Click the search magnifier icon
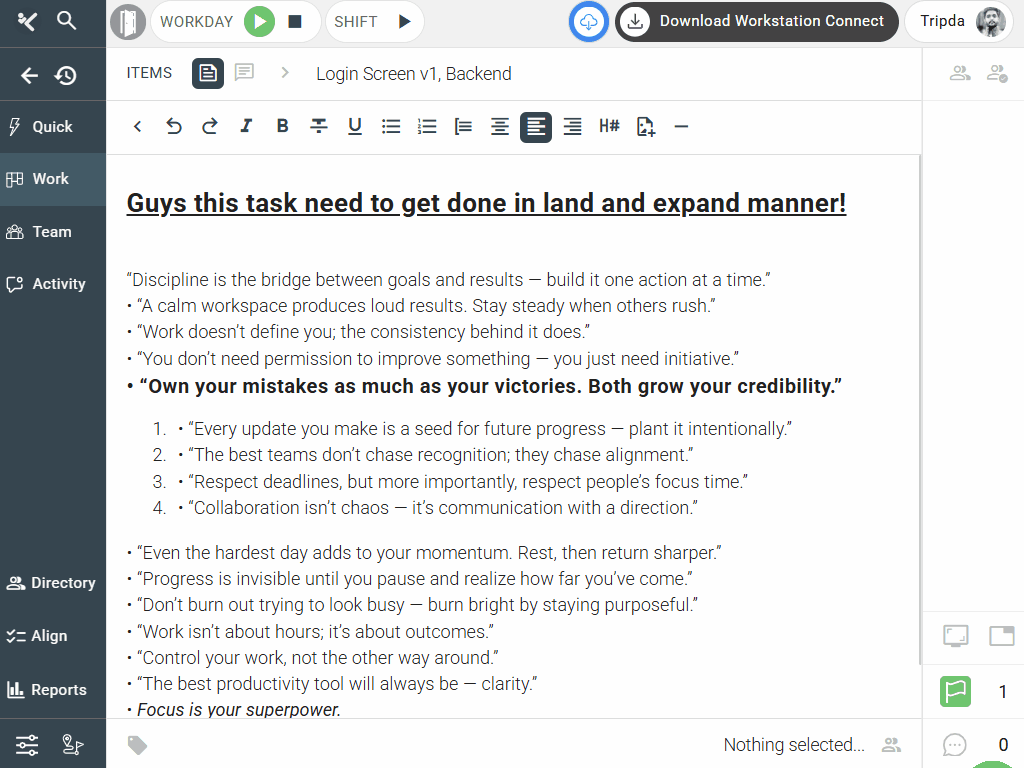 [67, 21]
